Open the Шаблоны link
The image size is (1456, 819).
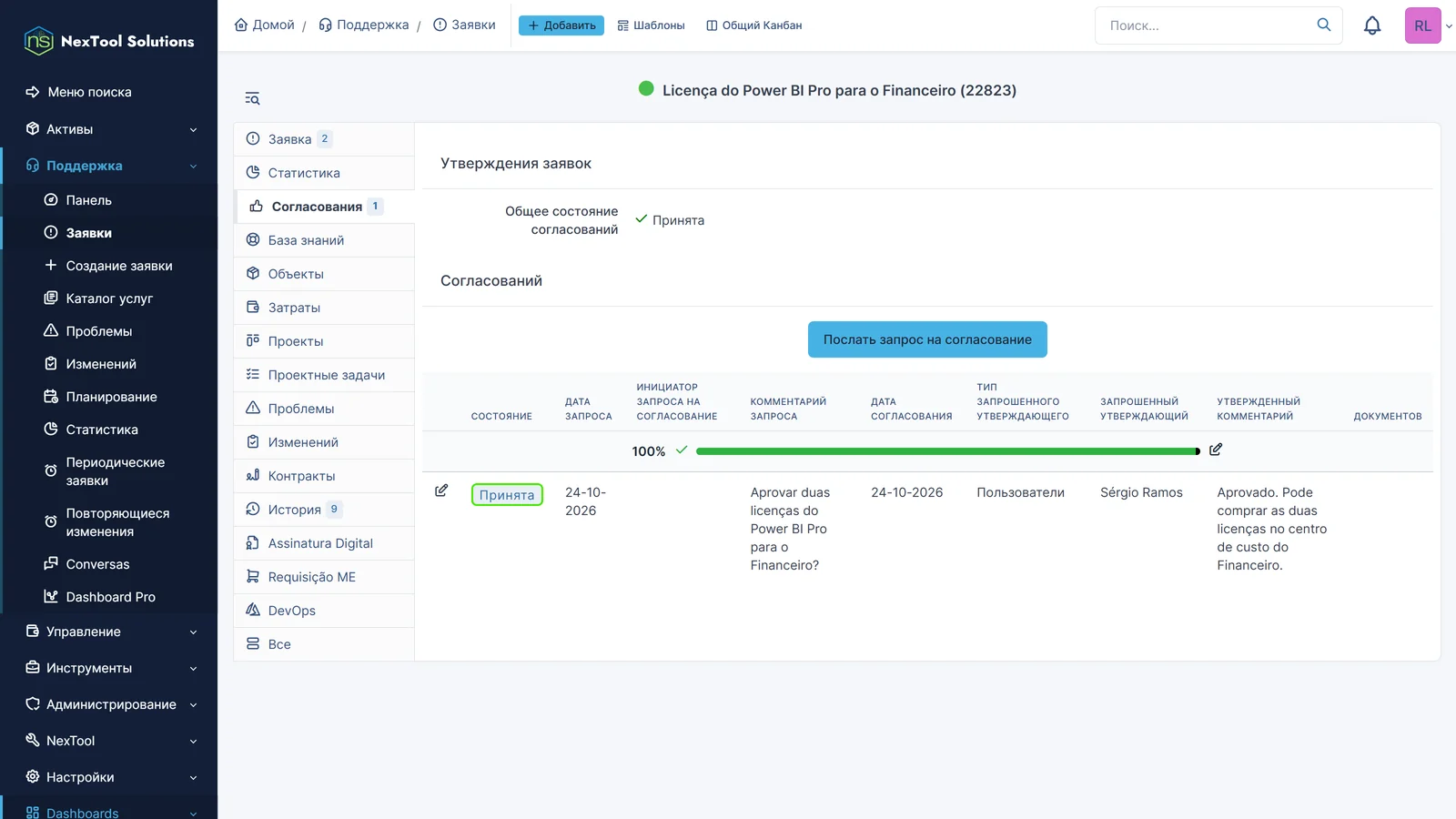(x=651, y=25)
